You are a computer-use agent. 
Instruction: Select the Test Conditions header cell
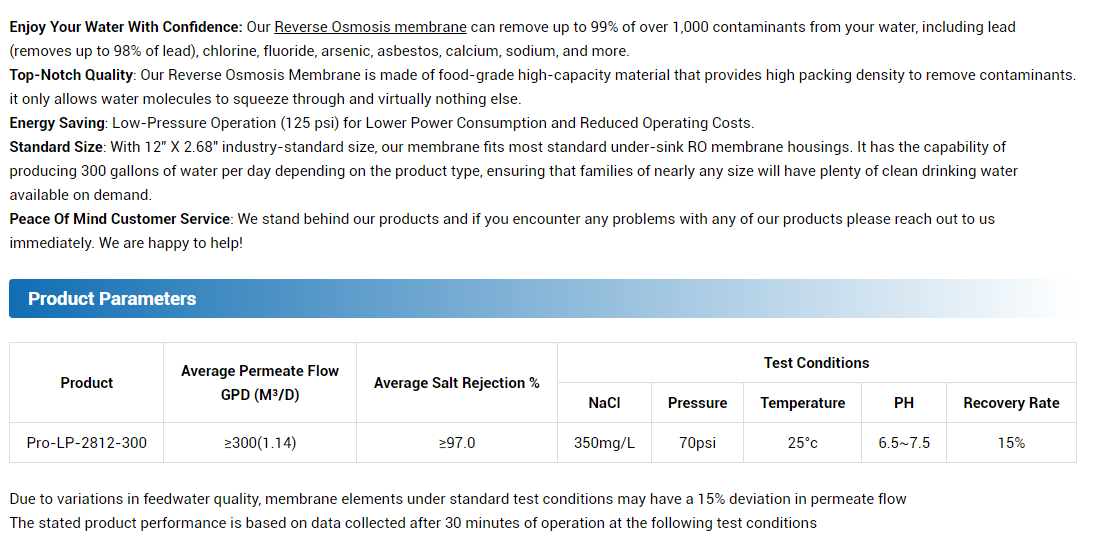[817, 363]
